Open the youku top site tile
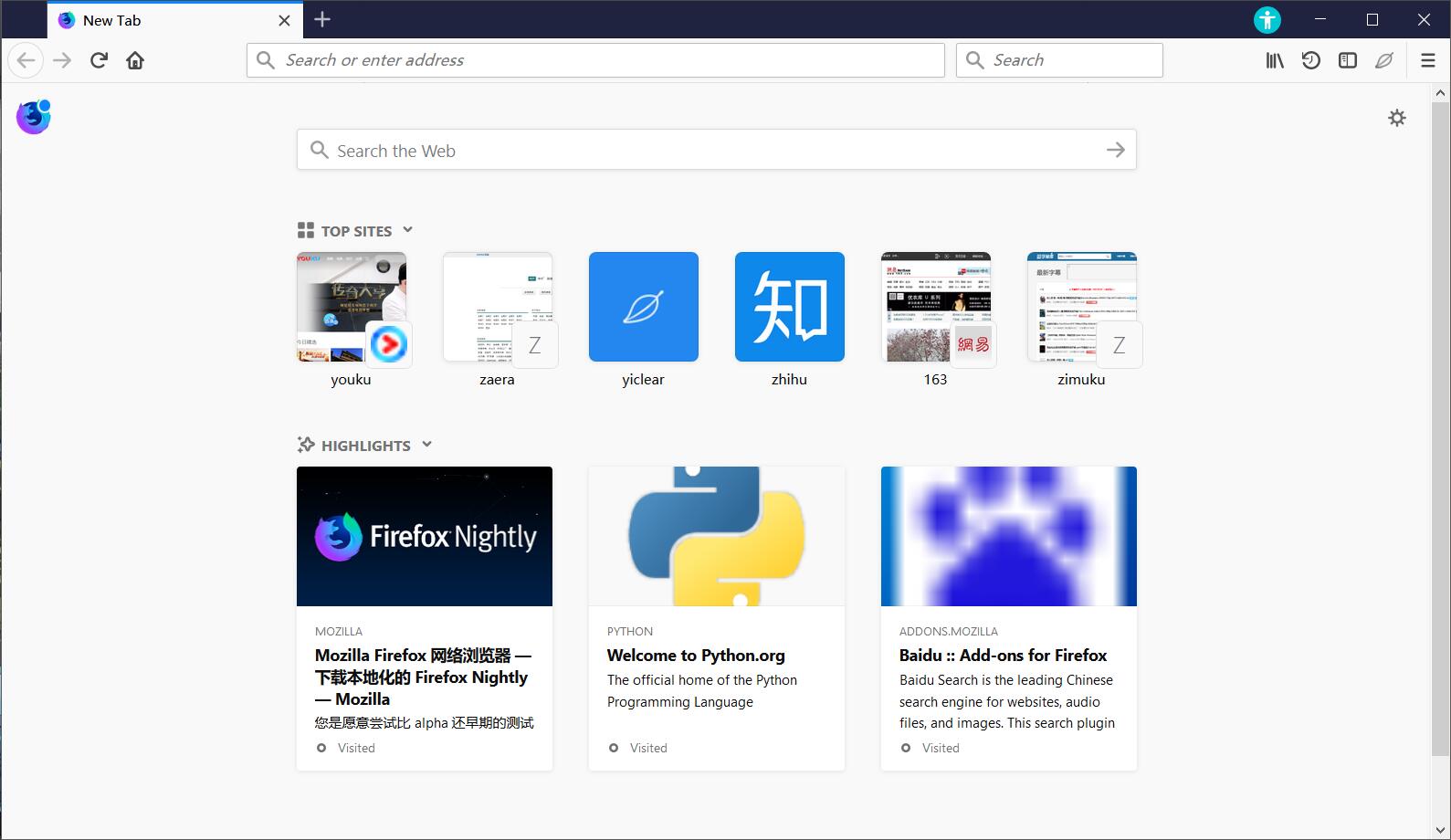 352,307
